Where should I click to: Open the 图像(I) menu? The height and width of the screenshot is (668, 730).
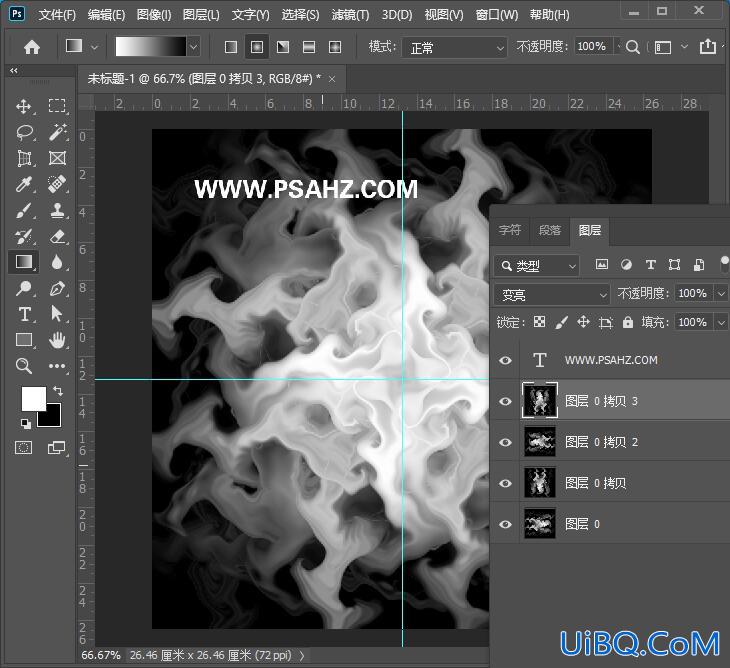(154, 15)
